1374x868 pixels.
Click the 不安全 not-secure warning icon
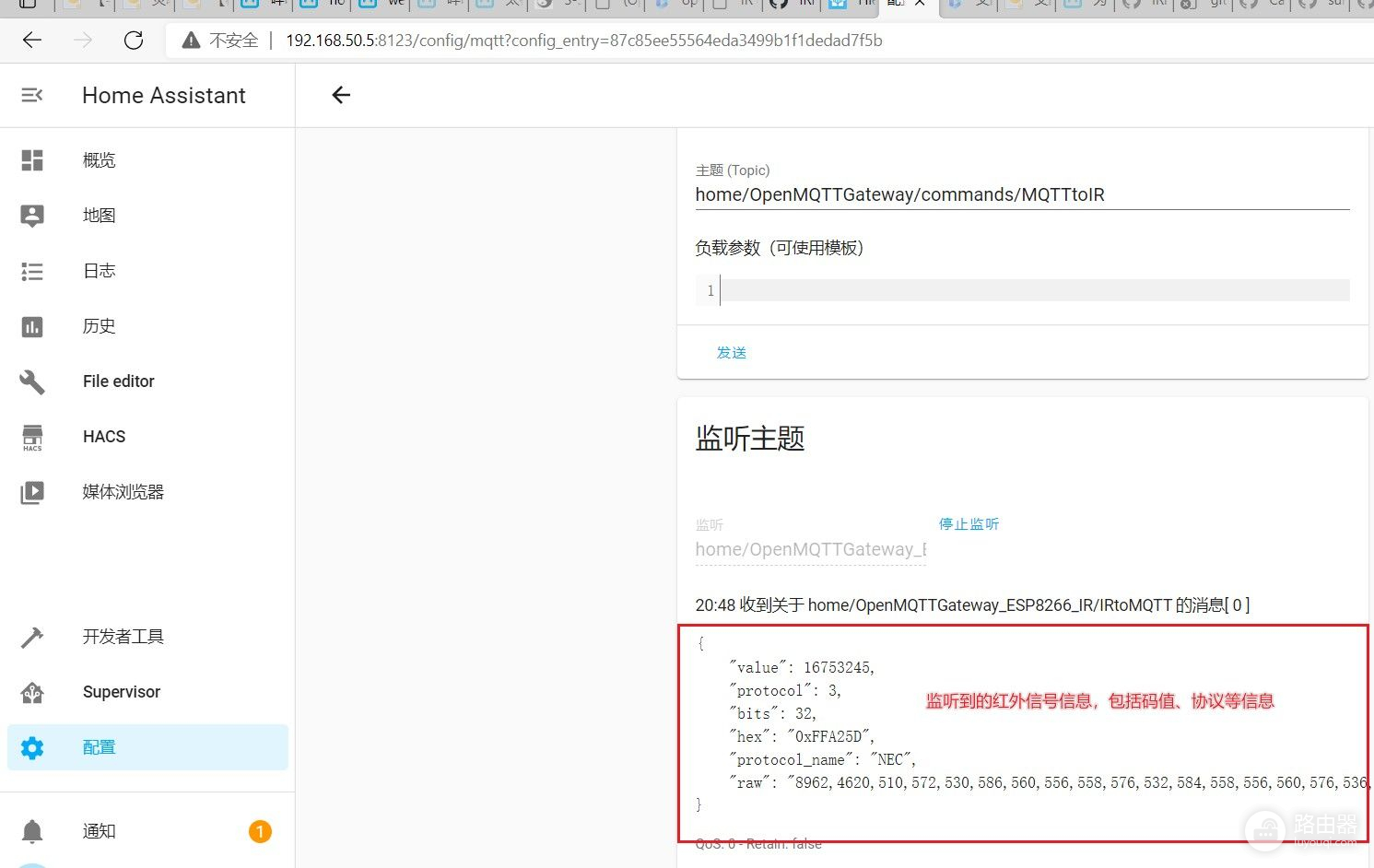click(x=191, y=41)
